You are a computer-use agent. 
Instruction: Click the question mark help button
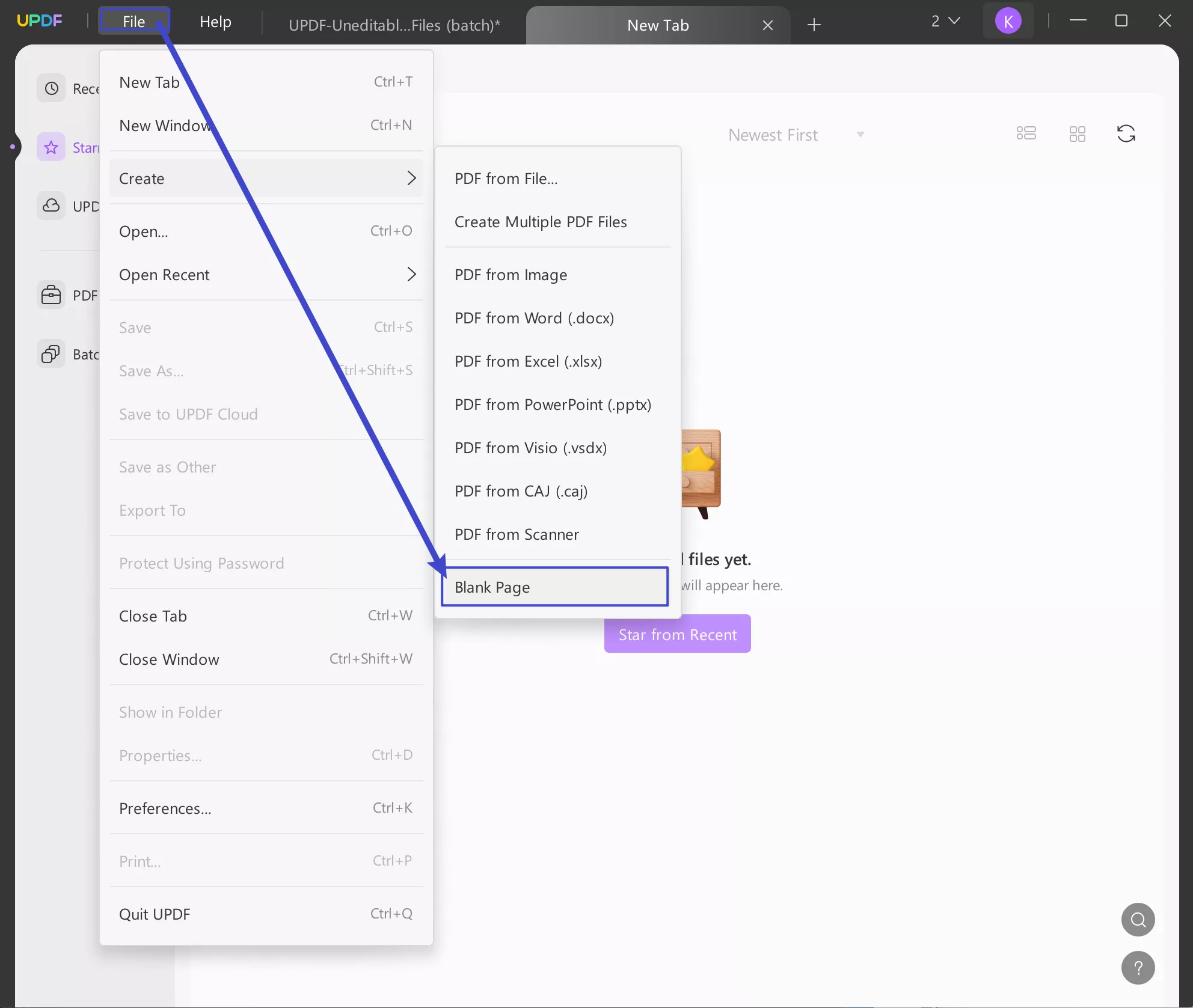(x=1138, y=968)
